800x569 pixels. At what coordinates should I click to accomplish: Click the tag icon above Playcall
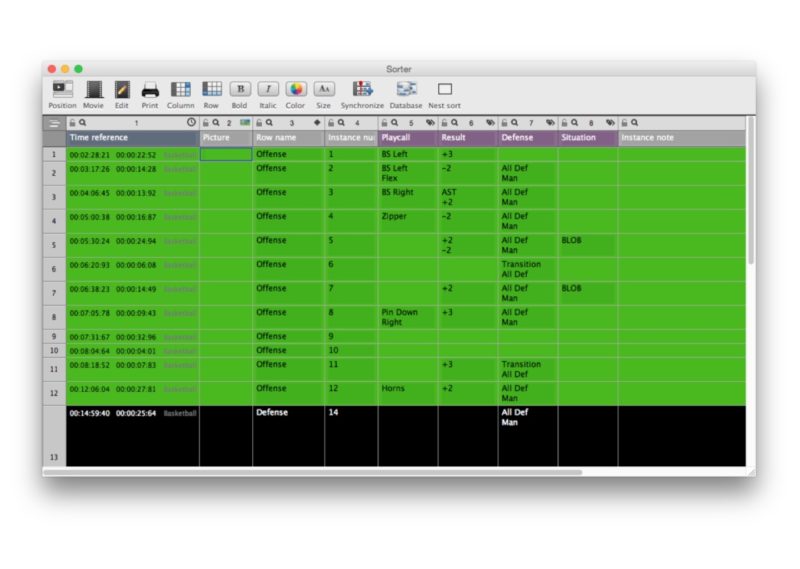431,122
